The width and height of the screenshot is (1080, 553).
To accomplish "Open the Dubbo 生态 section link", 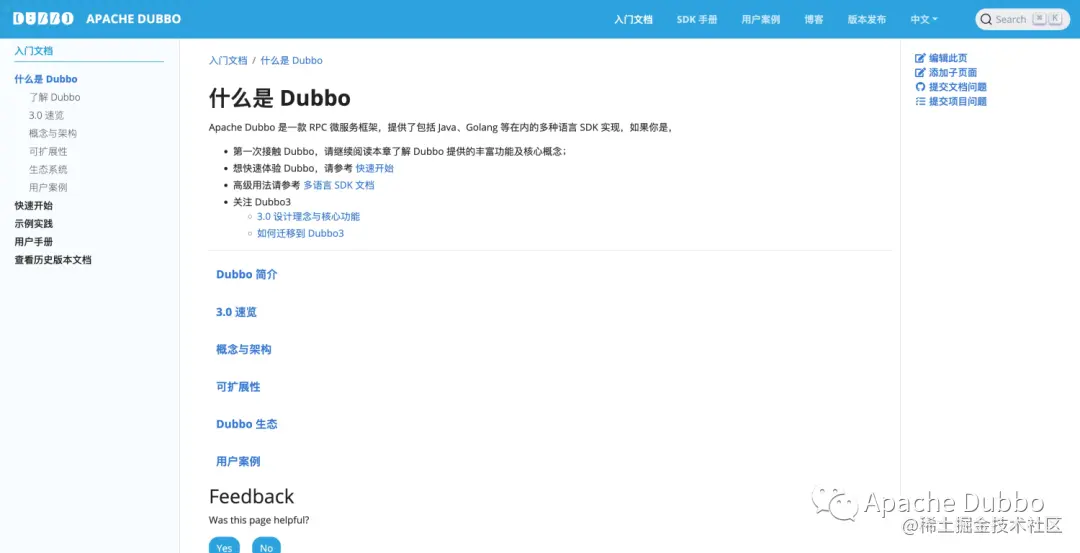I will [247, 424].
